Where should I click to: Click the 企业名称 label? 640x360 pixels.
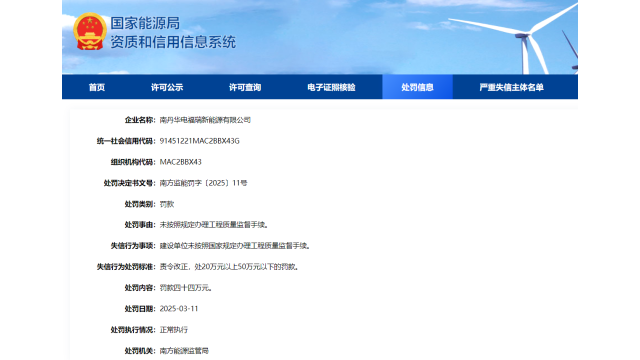[140, 120]
